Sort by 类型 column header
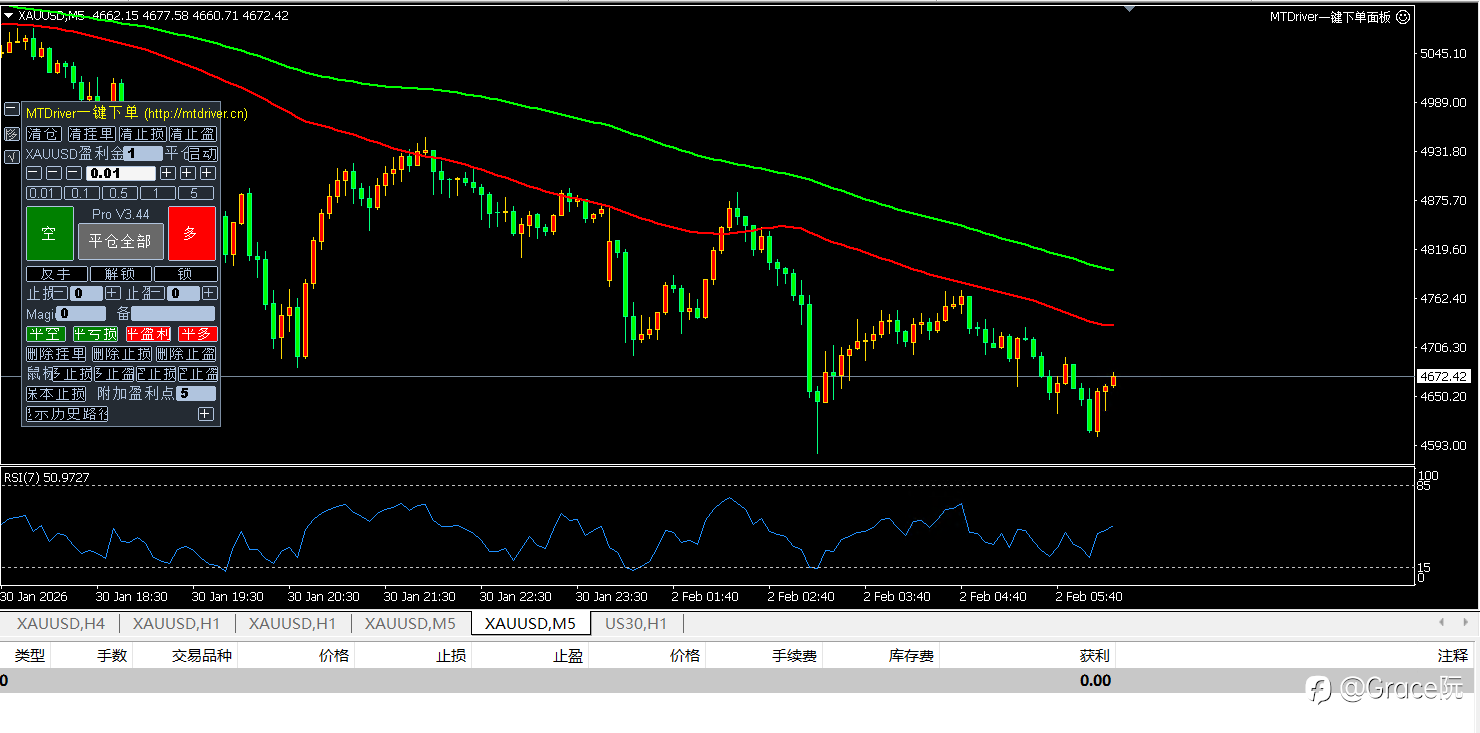Screen dimensions: 1480x733 coord(29,656)
